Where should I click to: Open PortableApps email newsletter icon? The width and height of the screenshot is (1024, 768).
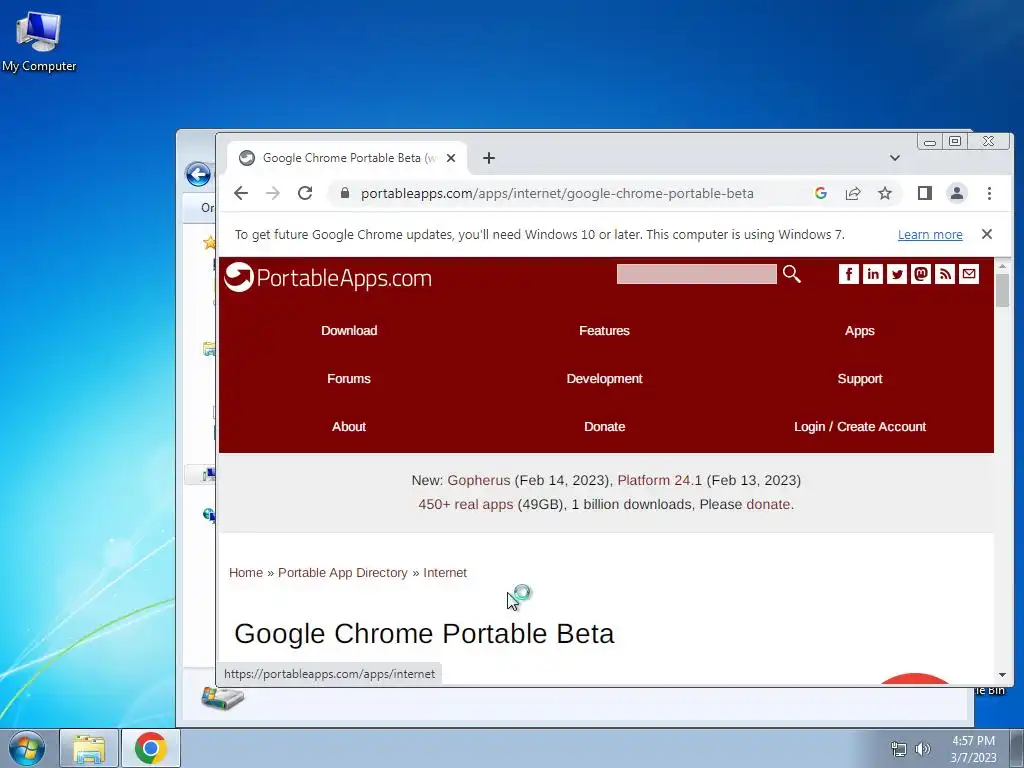pos(969,274)
